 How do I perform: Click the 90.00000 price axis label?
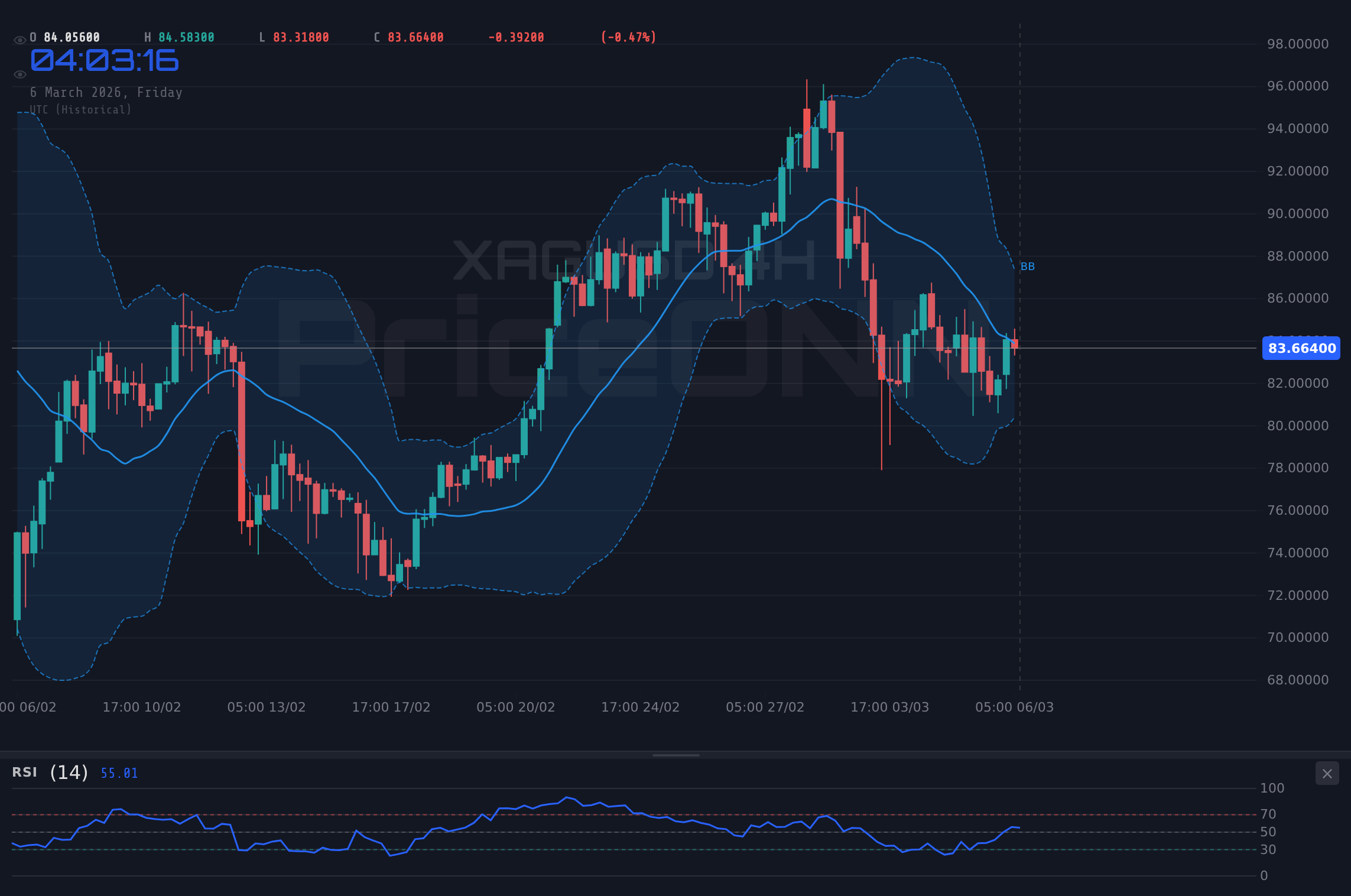click(1298, 214)
